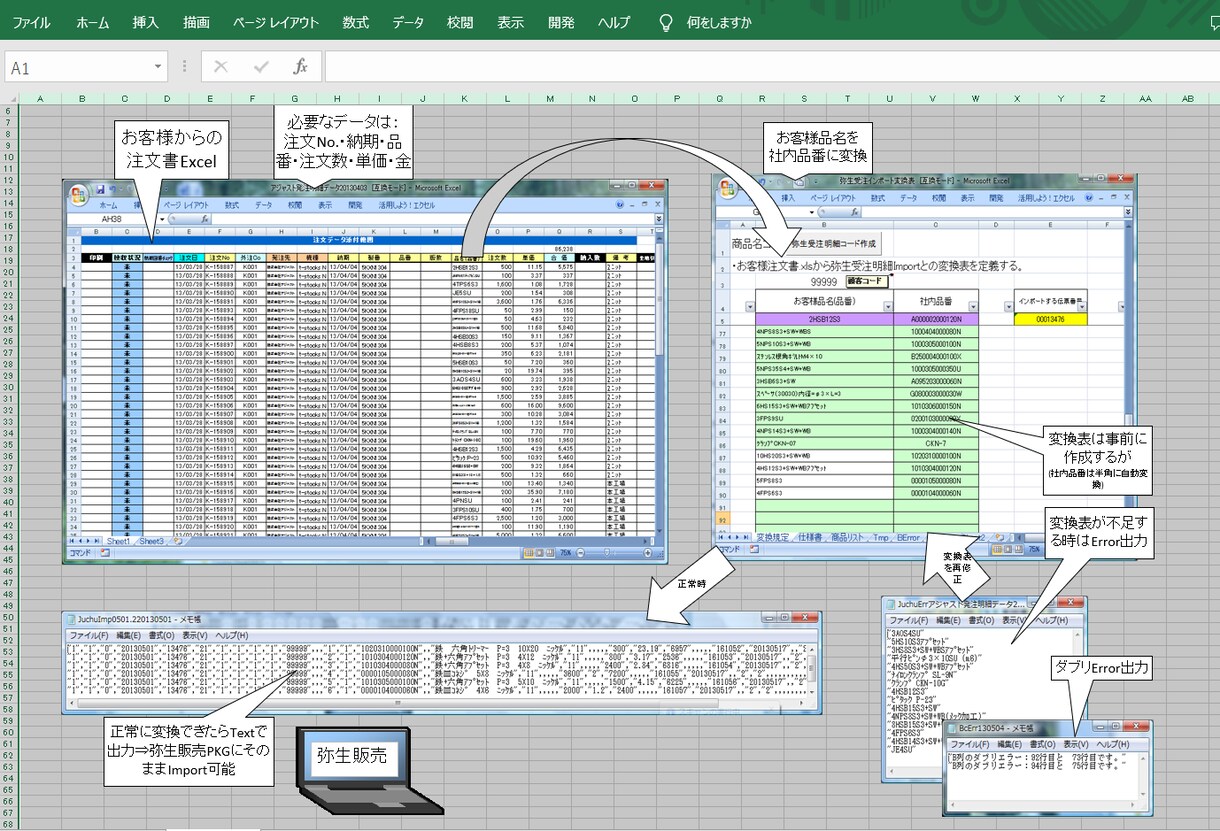
Task: Open the ファイル tab in the main ribbon
Action: tap(30, 22)
